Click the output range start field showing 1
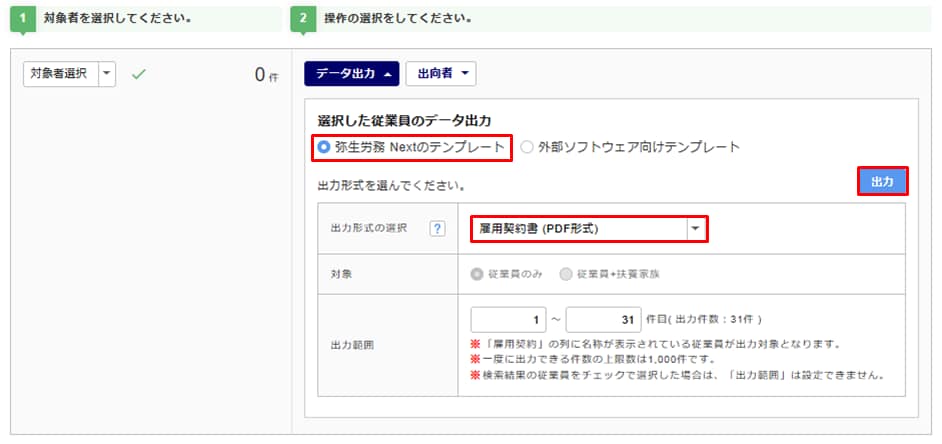 (508, 320)
